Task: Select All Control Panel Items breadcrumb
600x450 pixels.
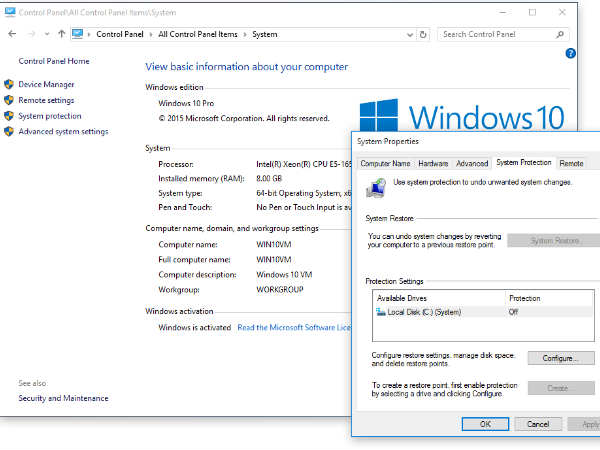Action: click(198, 34)
